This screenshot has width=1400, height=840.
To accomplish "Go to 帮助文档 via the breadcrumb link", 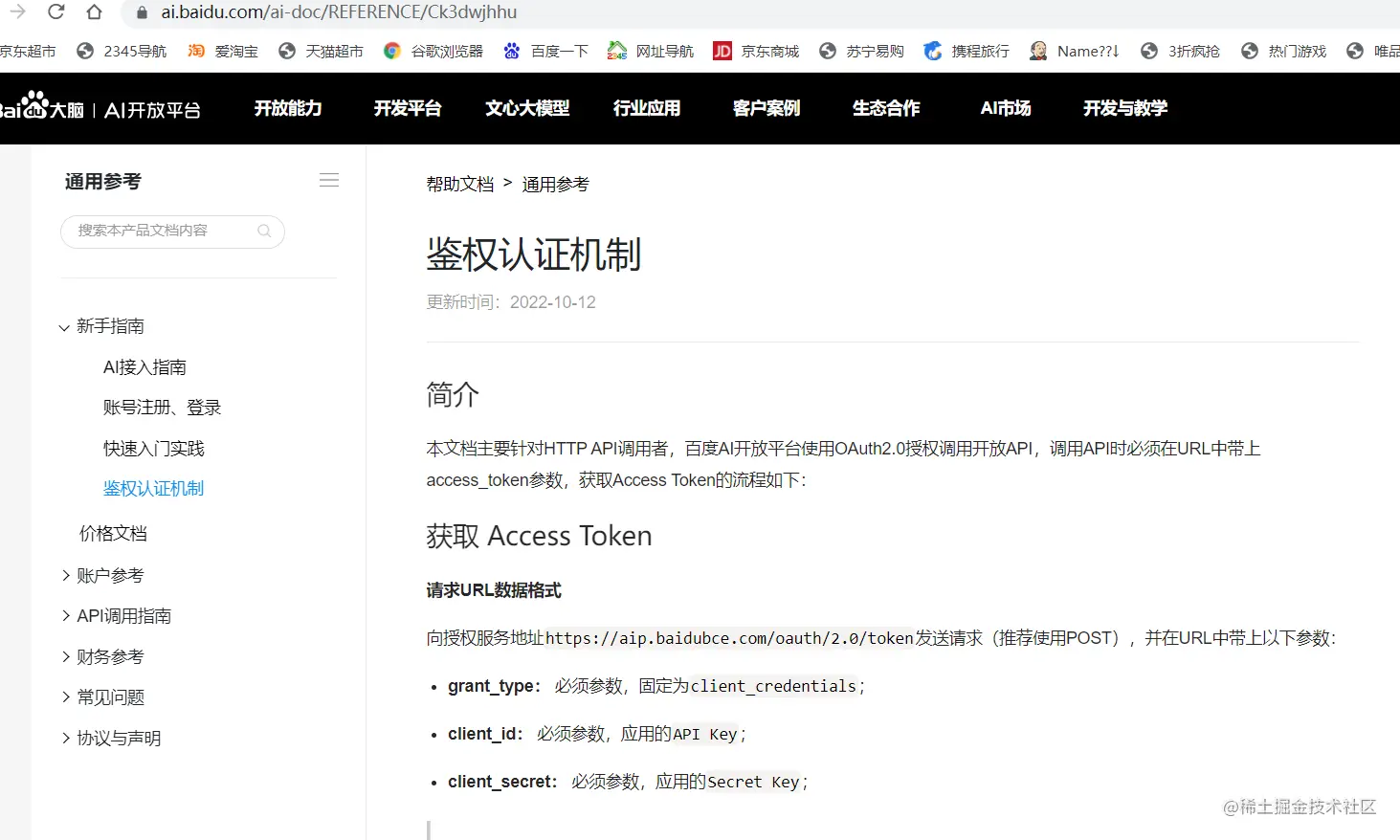I will 460,184.
